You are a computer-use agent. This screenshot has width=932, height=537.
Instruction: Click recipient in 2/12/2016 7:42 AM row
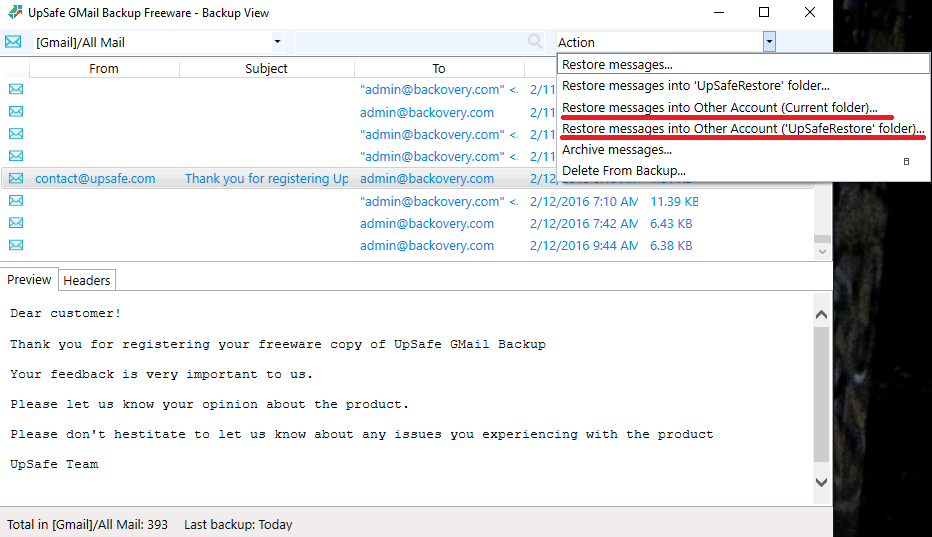click(427, 224)
